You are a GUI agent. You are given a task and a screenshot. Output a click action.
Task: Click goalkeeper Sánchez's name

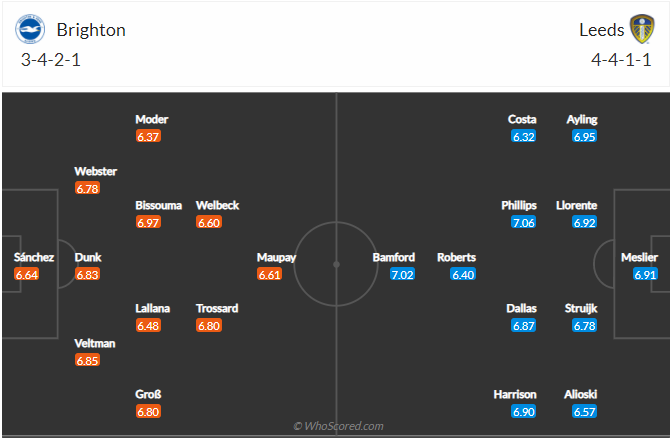pyautogui.click(x=33, y=257)
